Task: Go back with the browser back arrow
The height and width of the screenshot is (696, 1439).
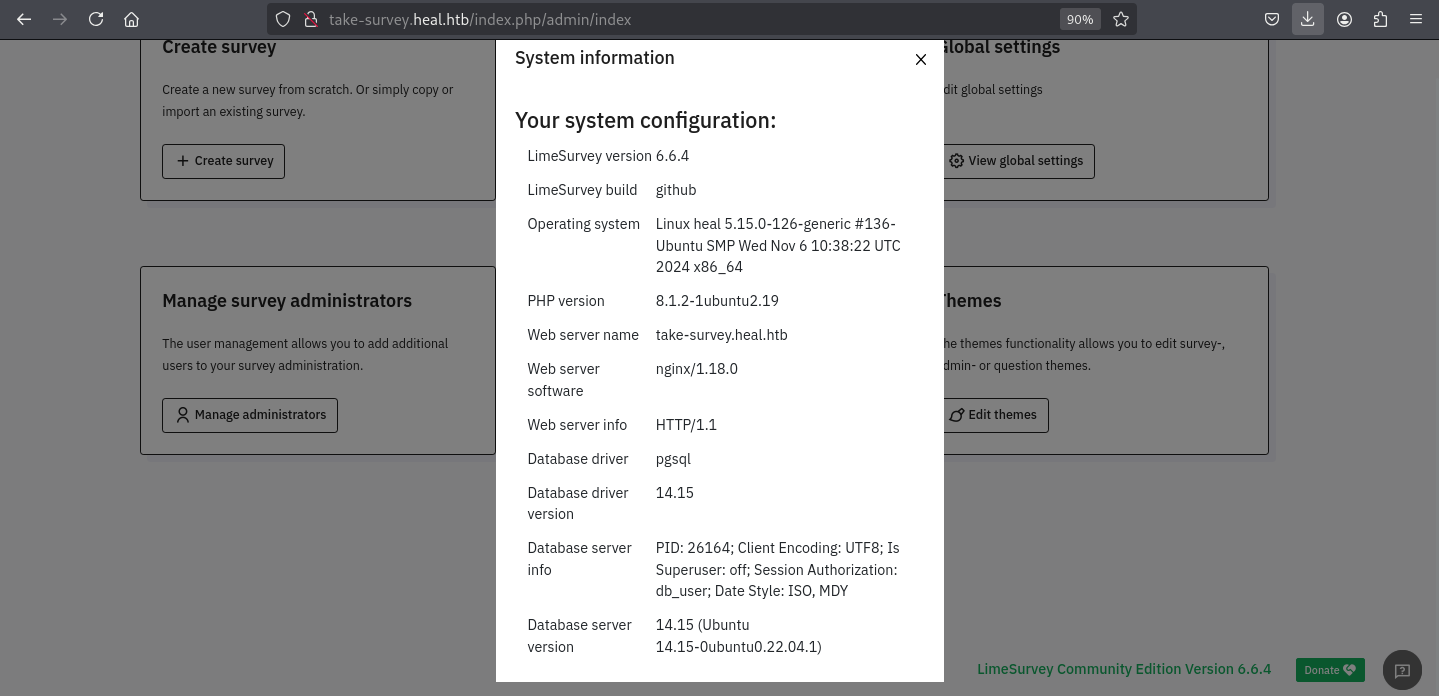Action: (x=24, y=19)
